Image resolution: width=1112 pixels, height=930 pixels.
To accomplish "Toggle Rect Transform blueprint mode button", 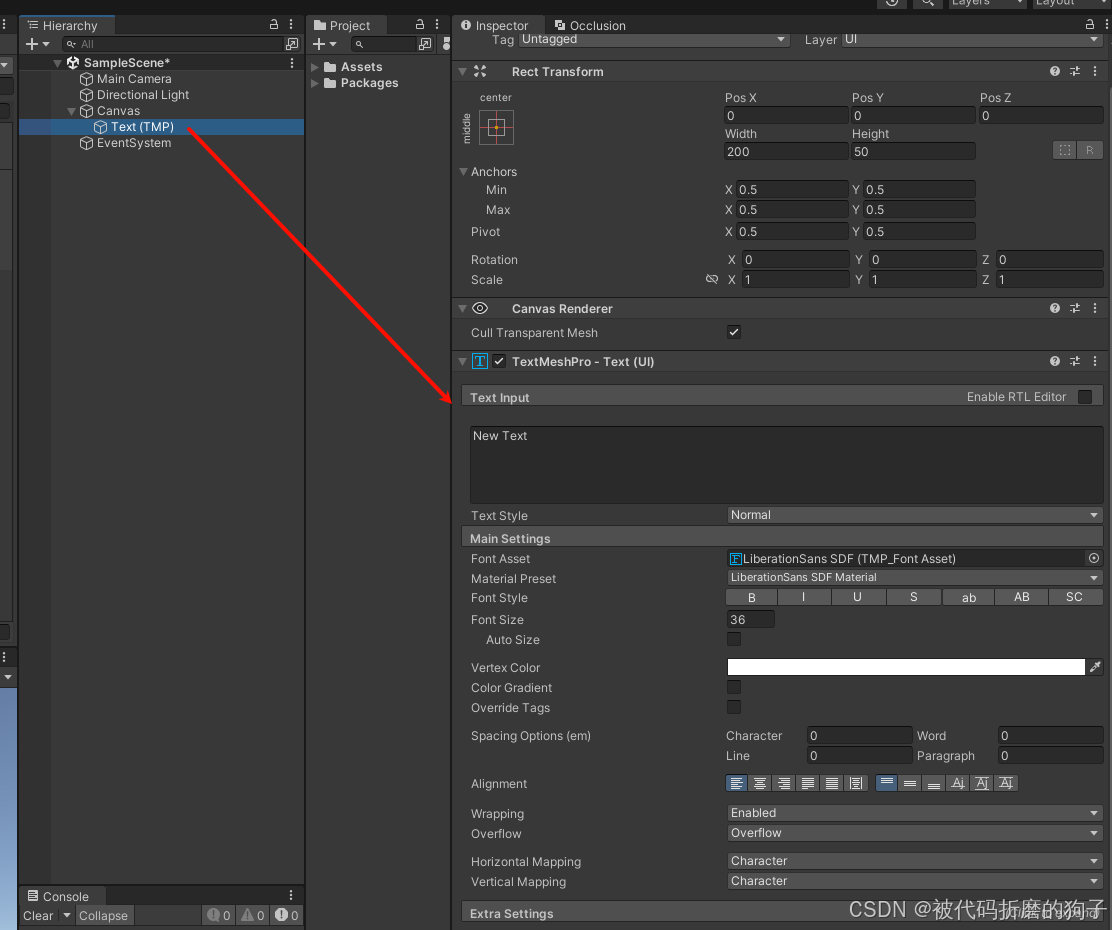I will click(x=1064, y=150).
